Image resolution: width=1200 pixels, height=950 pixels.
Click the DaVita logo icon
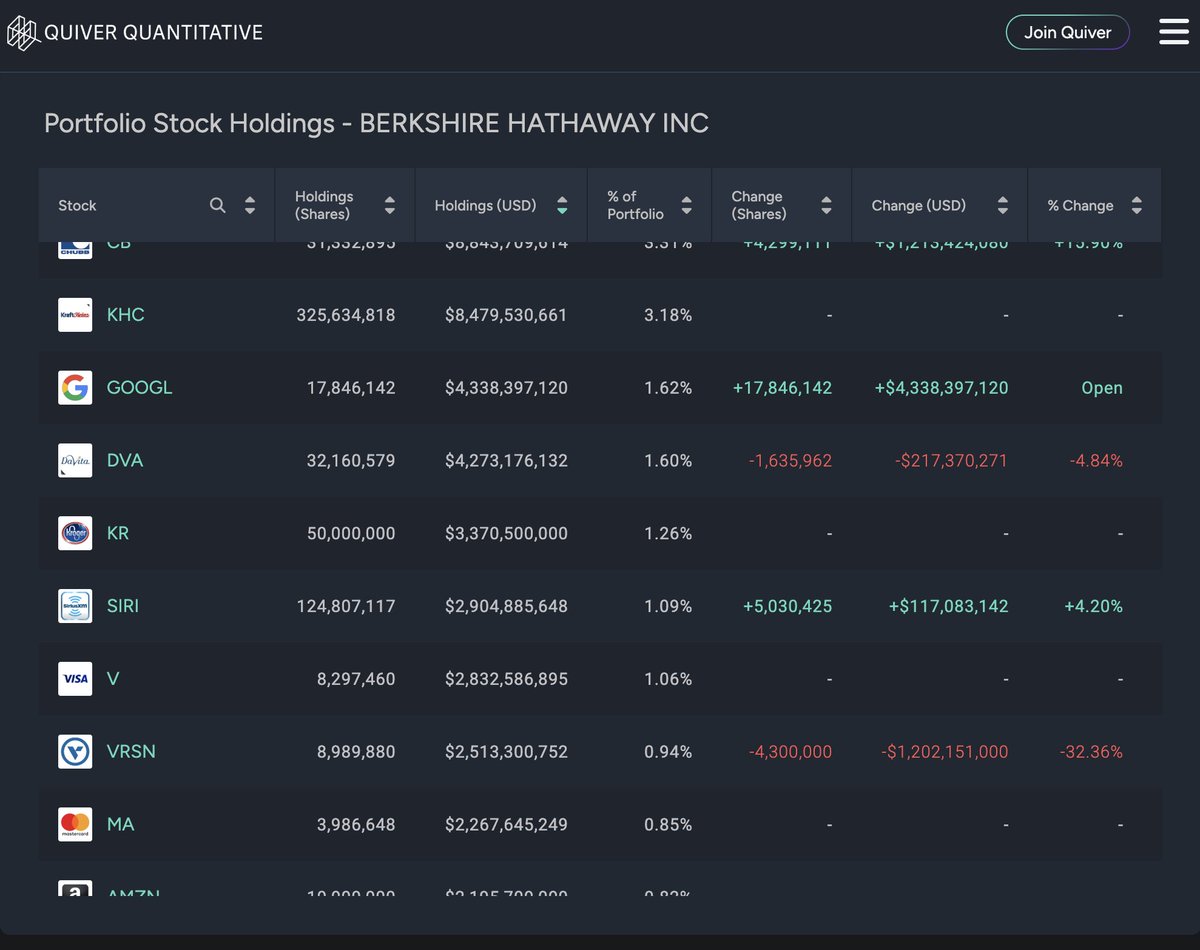[75, 461]
